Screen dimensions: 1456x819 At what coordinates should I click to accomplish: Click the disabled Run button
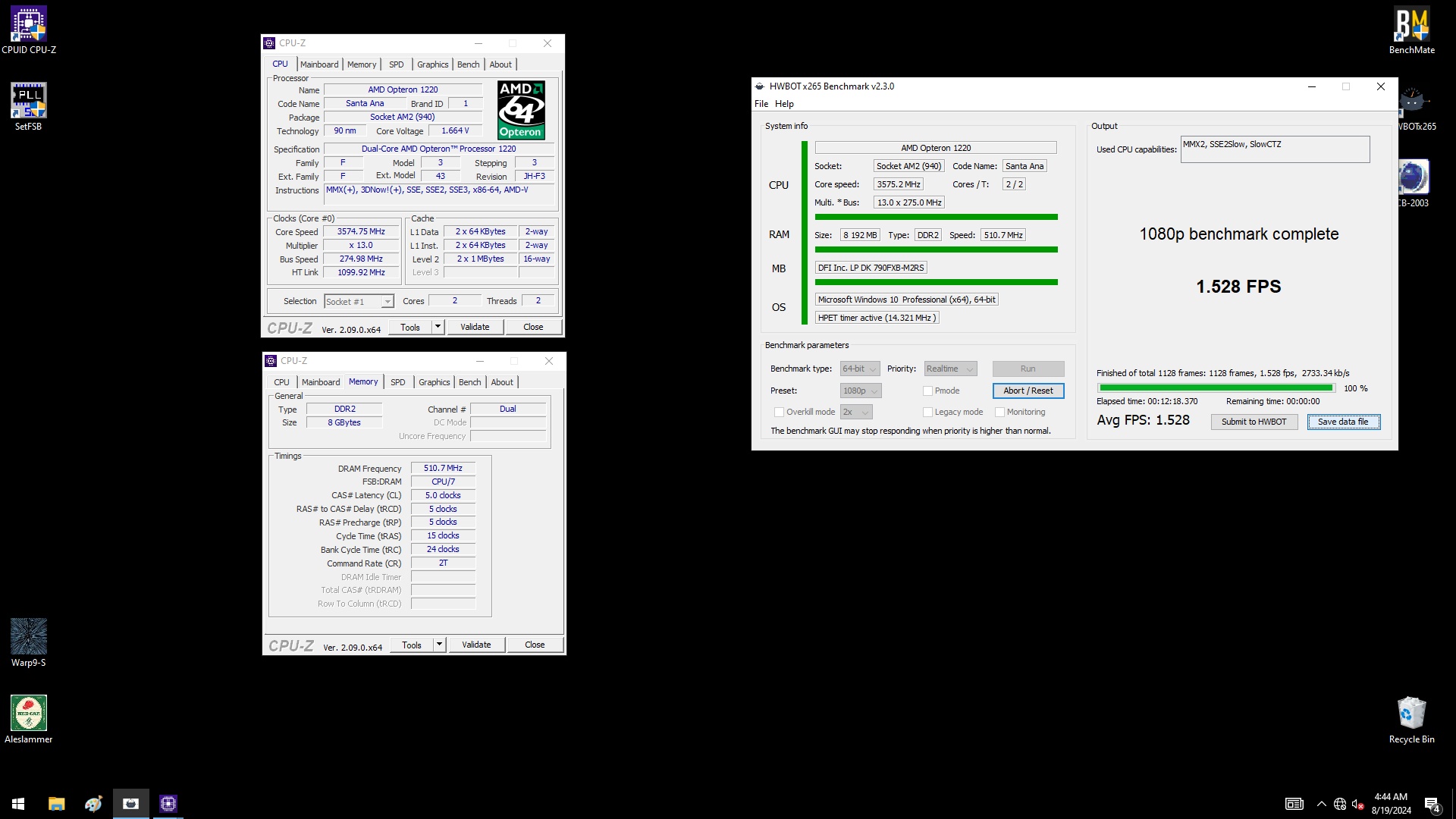(1028, 369)
